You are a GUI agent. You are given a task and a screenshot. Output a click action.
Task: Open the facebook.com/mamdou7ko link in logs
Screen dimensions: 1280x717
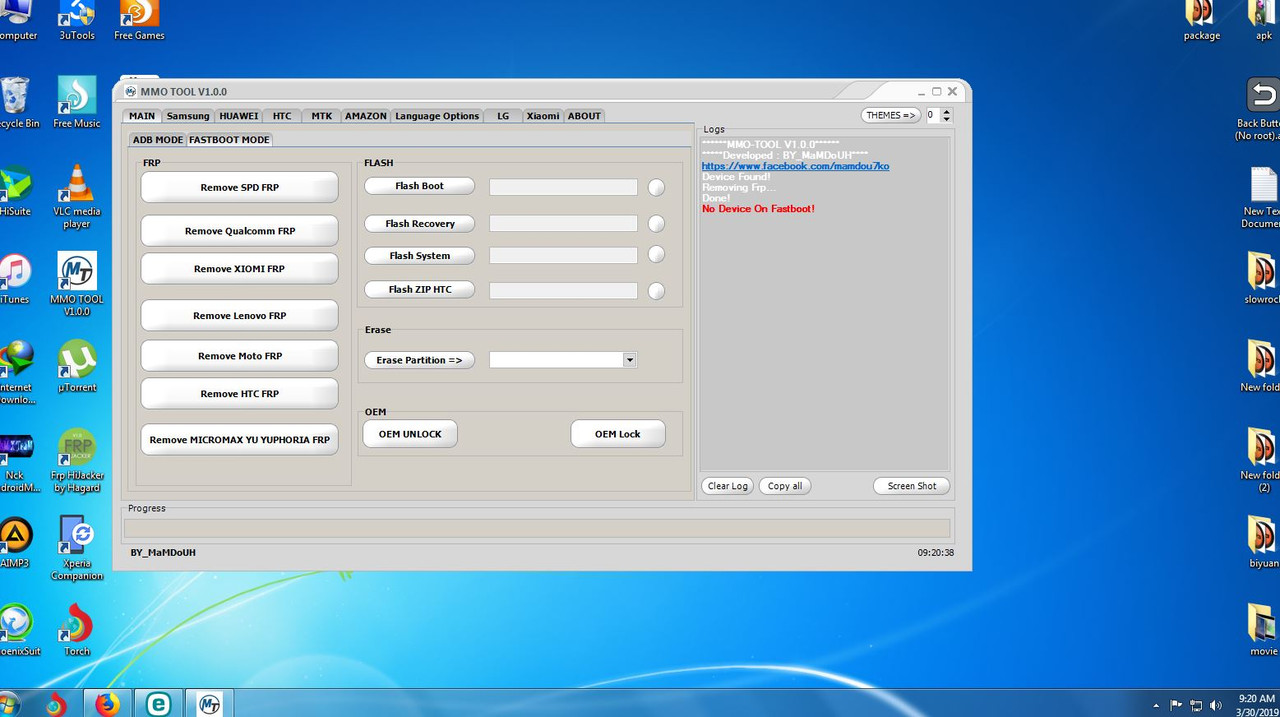coord(796,166)
